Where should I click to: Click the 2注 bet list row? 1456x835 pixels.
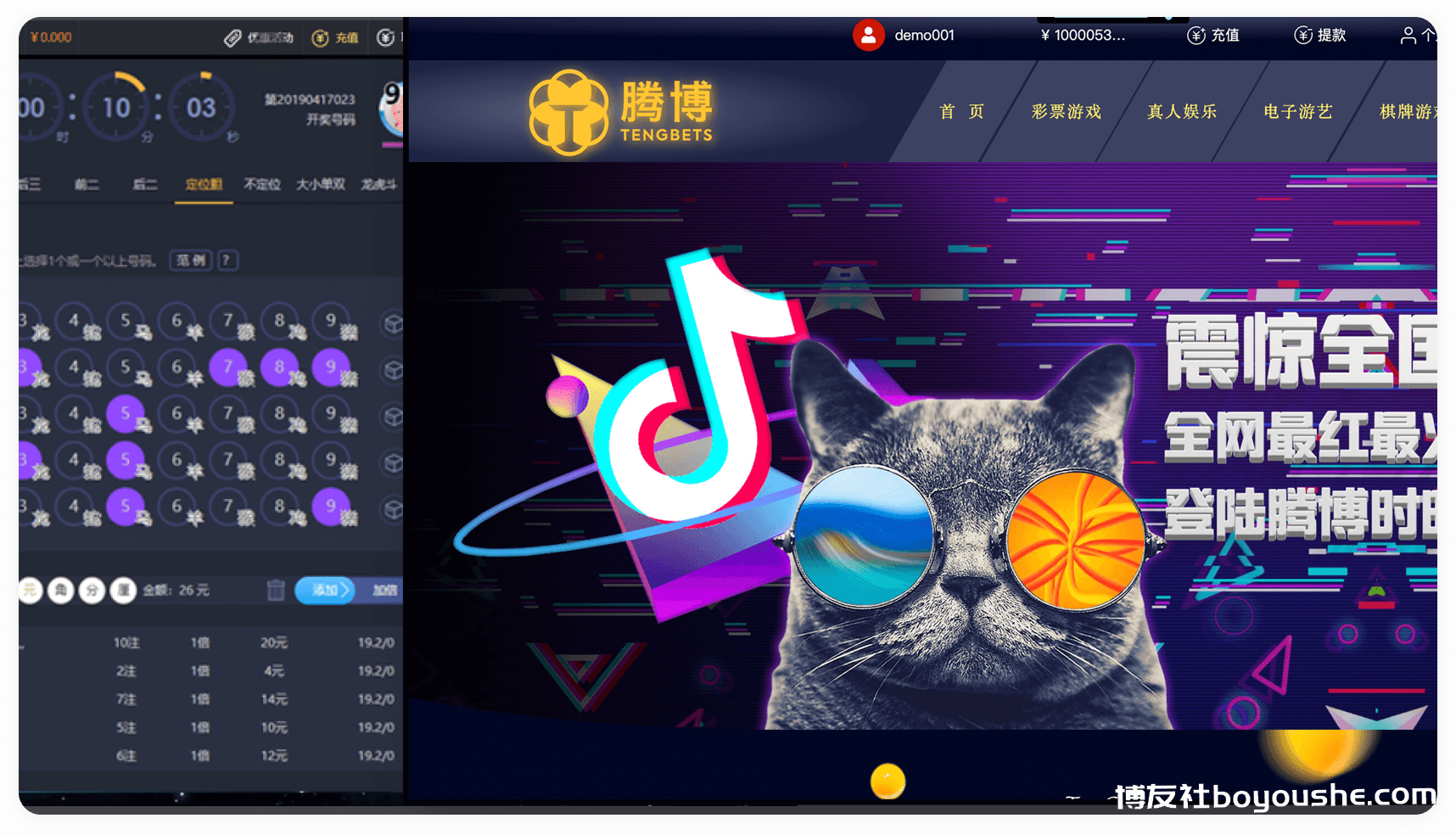click(x=210, y=670)
